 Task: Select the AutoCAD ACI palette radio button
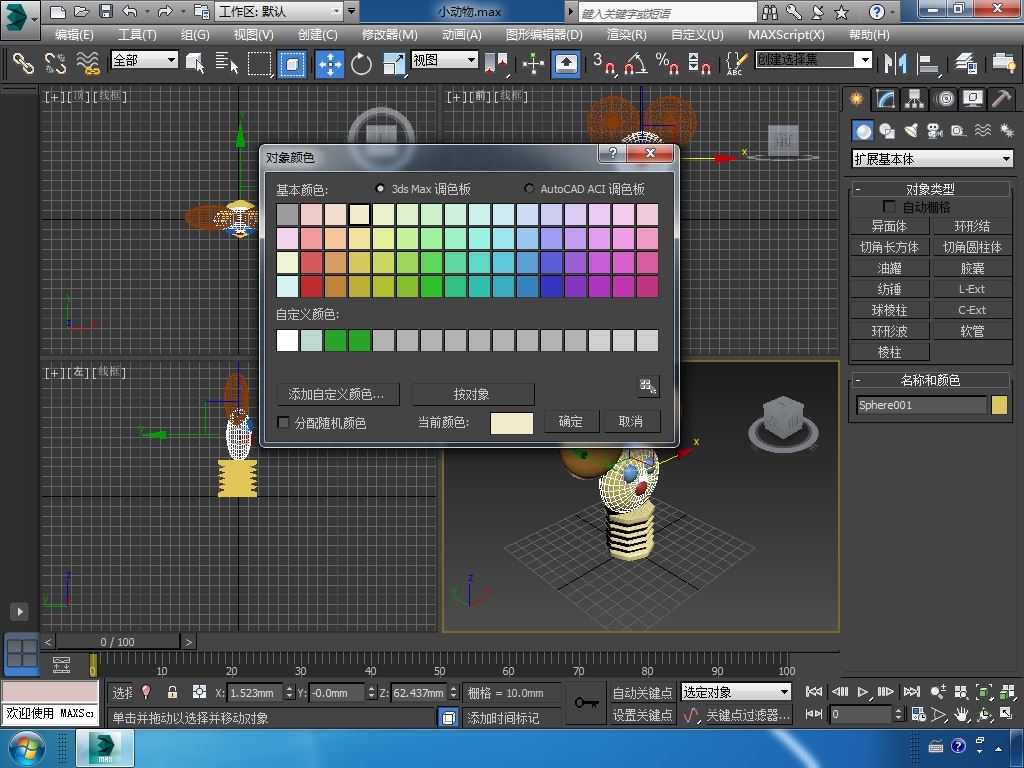(528, 188)
